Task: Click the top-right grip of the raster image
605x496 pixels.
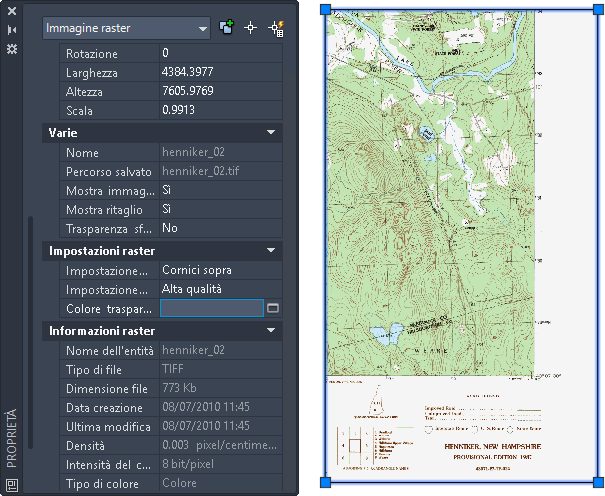Action: pyautogui.click(x=598, y=10)
